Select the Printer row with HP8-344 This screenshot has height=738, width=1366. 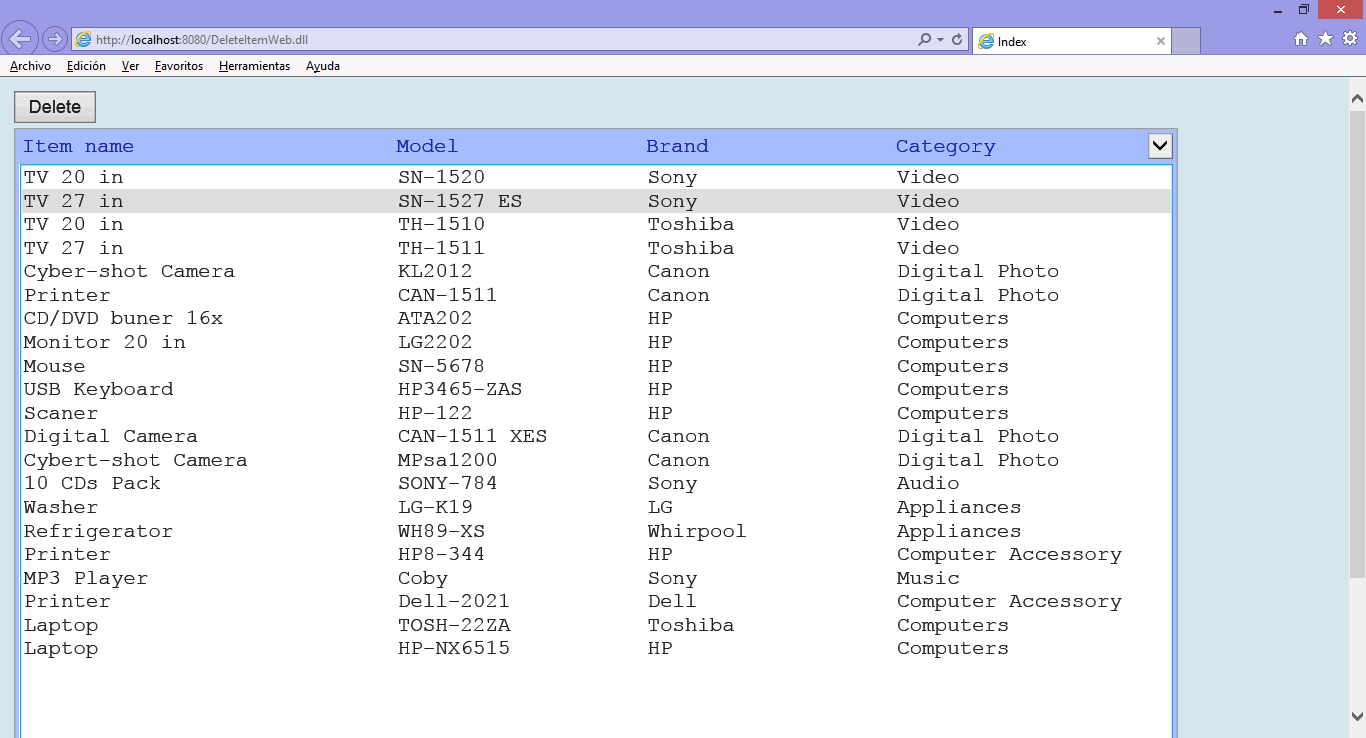click(x=596, y=554)
